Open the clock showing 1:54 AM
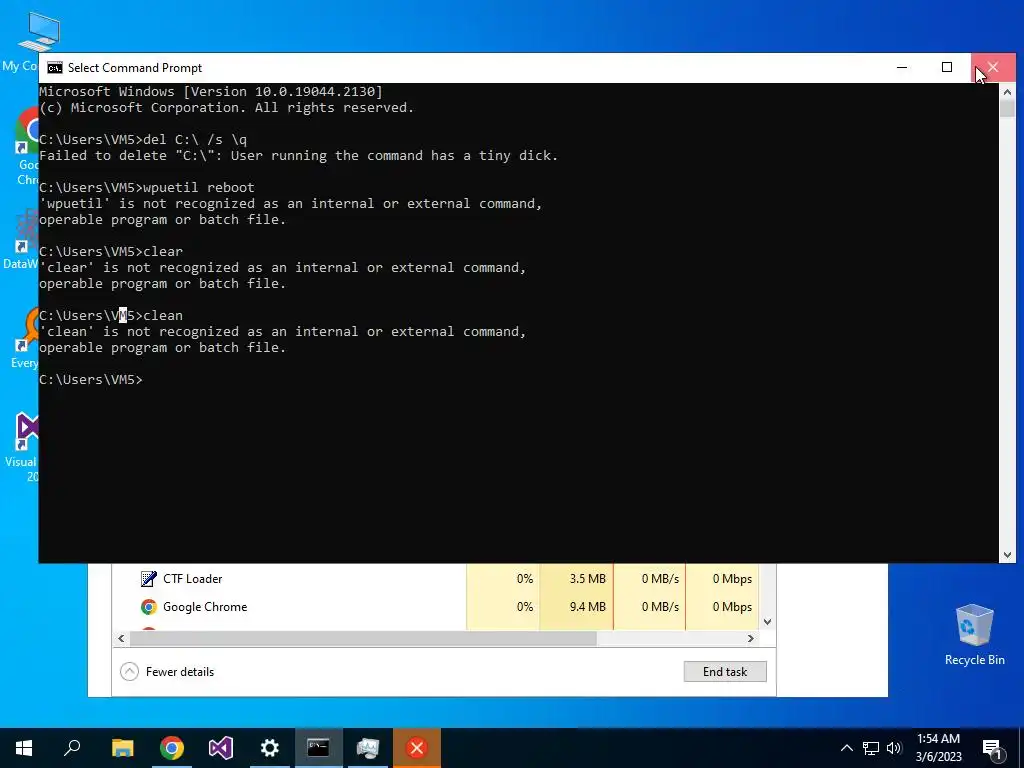The height and width of the screenshot is (768, 1024). point(938,748)
